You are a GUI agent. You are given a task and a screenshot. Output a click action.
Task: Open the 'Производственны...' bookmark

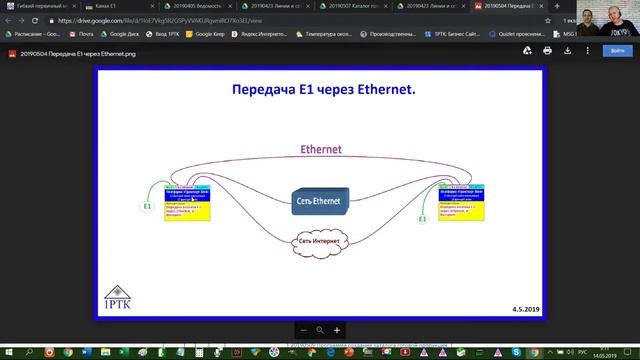pyautogui.click(x=388, y=34)
